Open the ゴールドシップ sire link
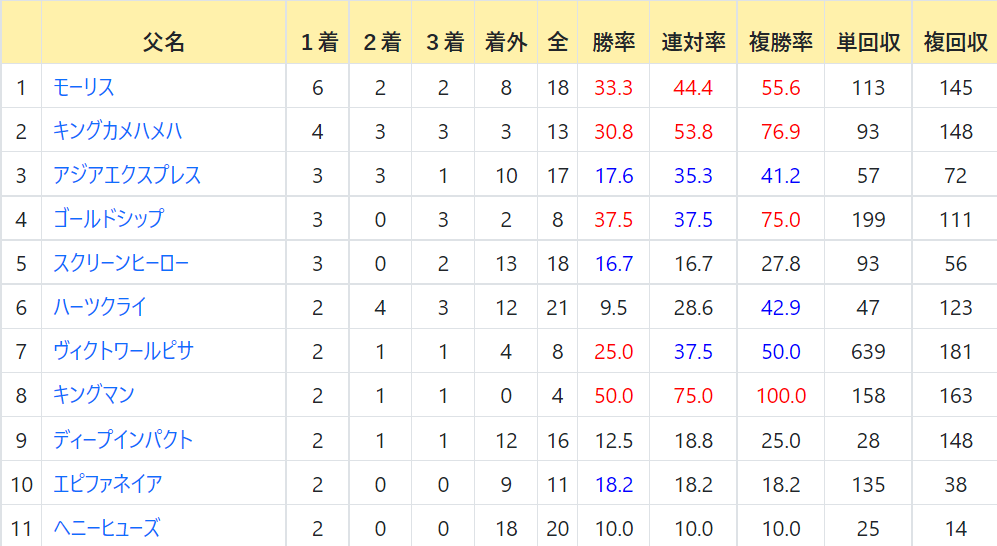This screenshot has height=546, width=997. [x=108, y=219]
